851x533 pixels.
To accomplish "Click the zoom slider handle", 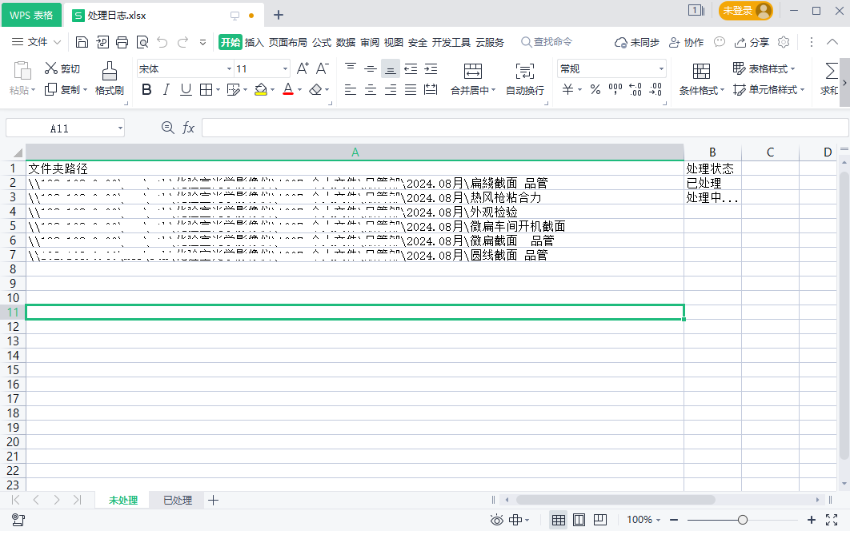I will coord(742,520).
